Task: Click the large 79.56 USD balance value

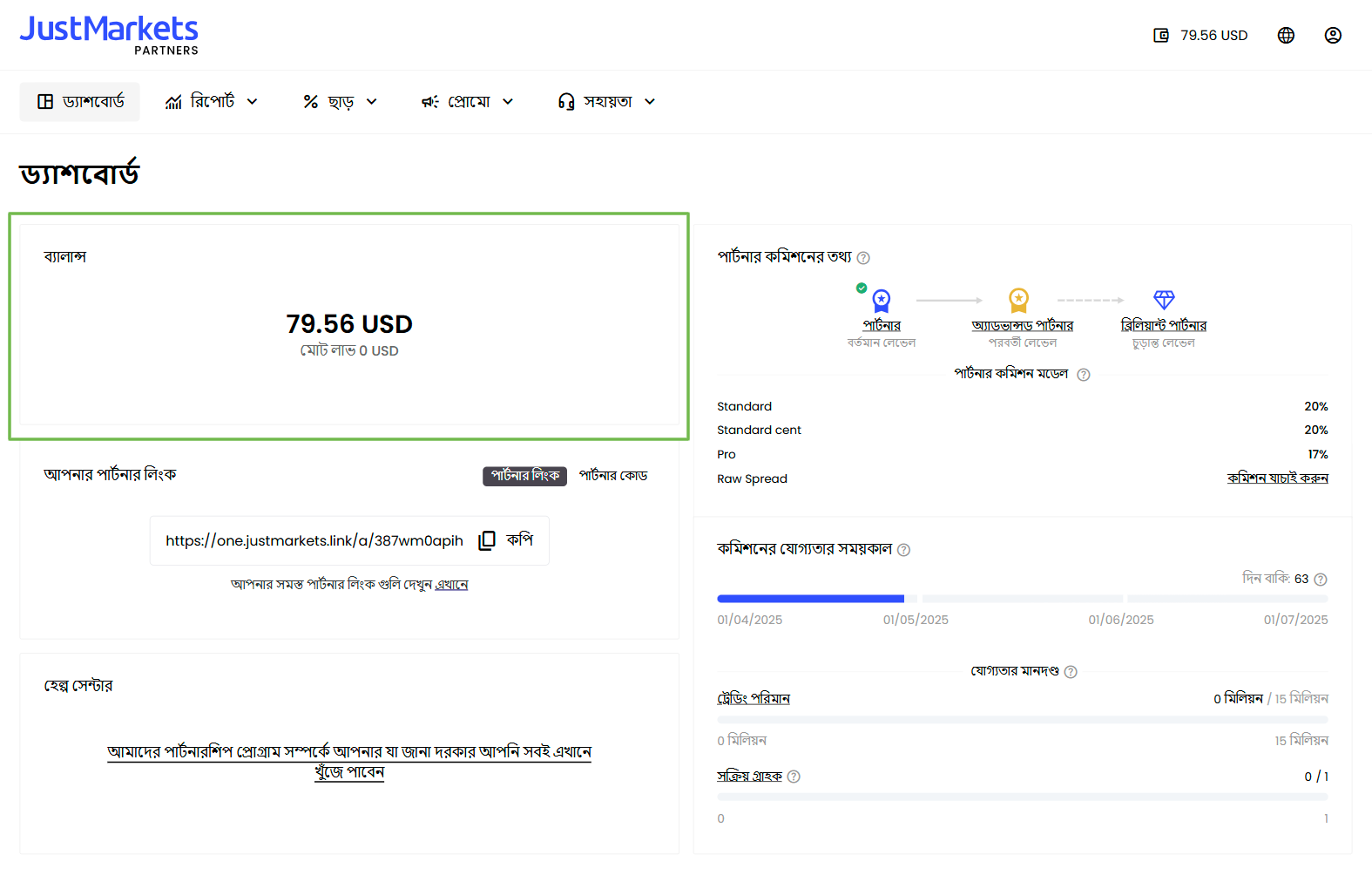Action: pyautogui.click(x=349, y=324)
